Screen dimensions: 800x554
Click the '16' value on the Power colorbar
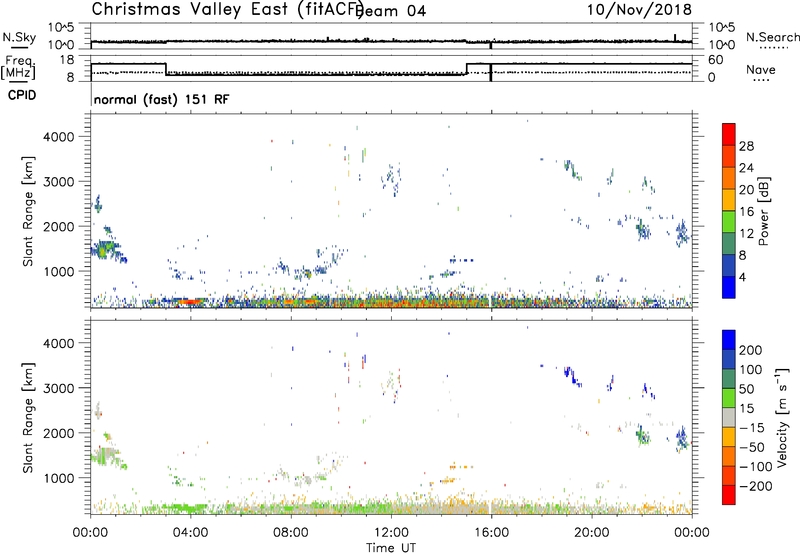746,211
